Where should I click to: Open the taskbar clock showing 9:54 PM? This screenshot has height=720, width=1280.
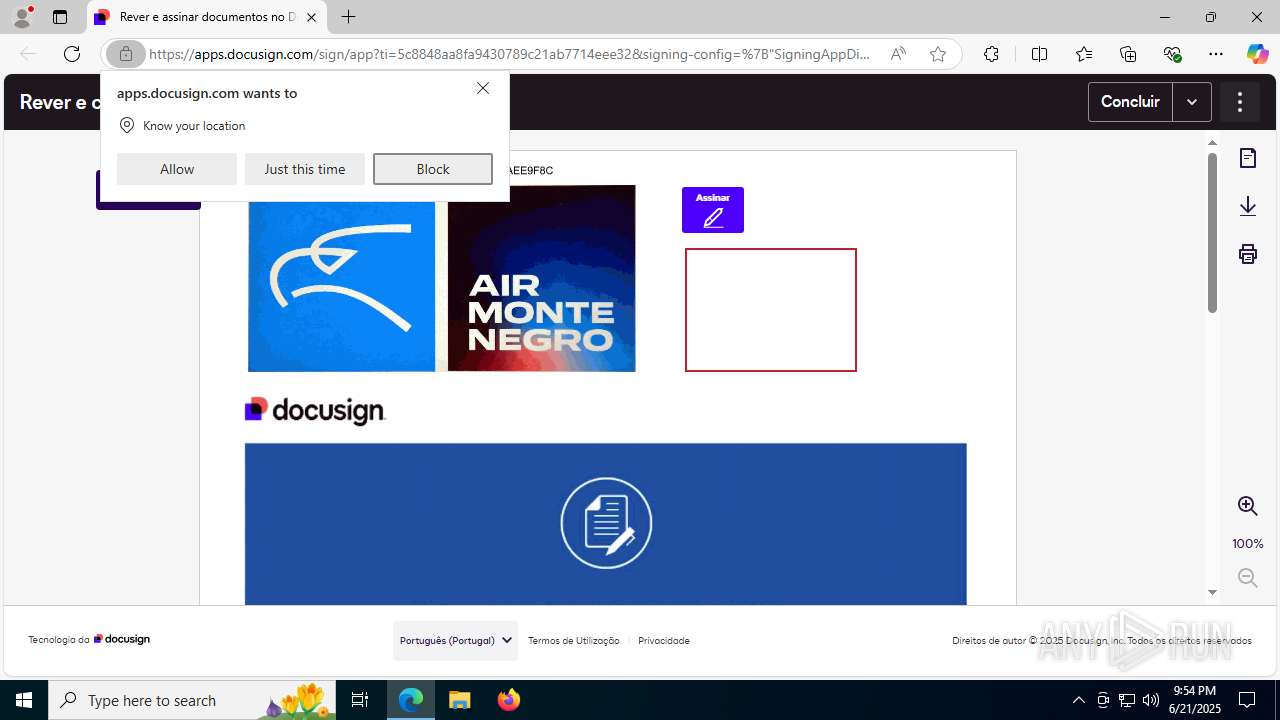point(1195,700)
